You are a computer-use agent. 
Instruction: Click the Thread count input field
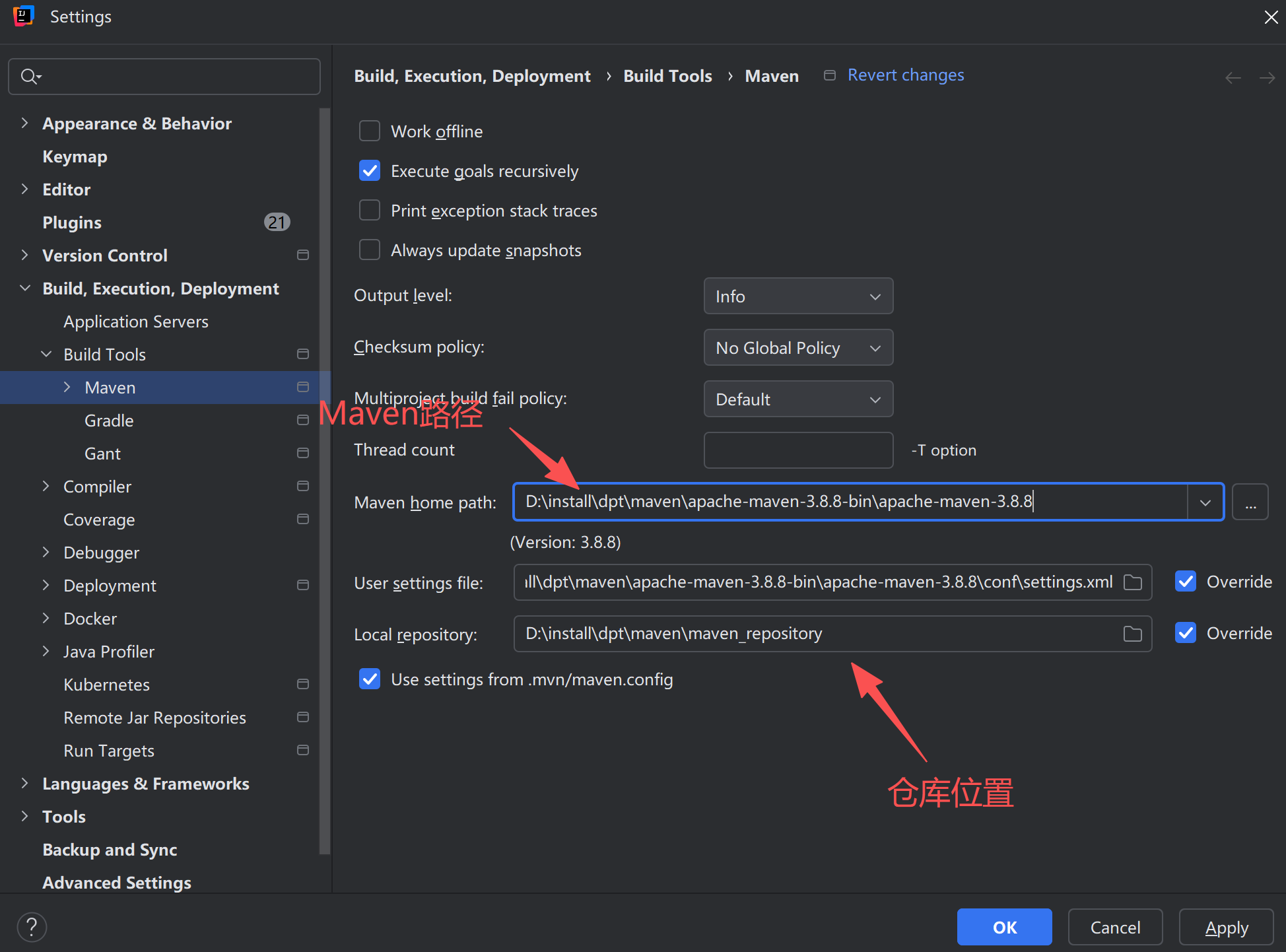click(797, 450)
